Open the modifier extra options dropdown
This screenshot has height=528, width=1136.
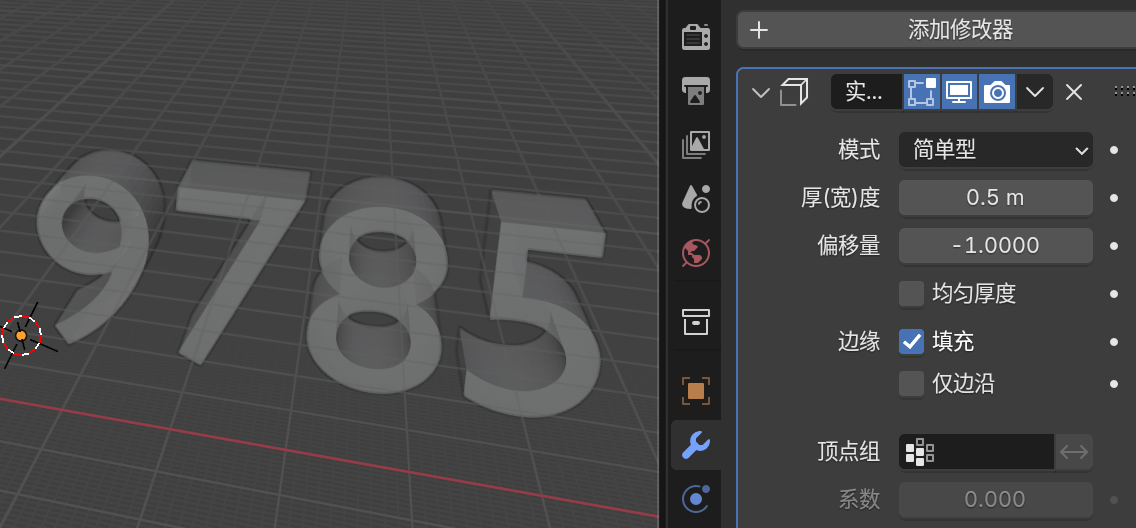tap(1035, 92)
